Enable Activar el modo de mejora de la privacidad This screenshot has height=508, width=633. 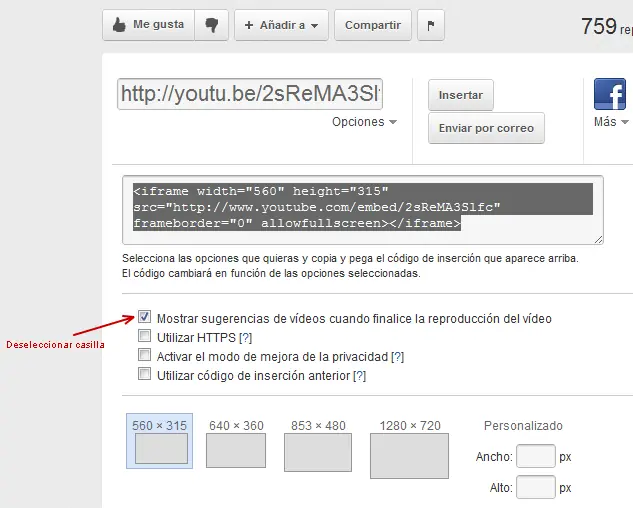(144, 355)
